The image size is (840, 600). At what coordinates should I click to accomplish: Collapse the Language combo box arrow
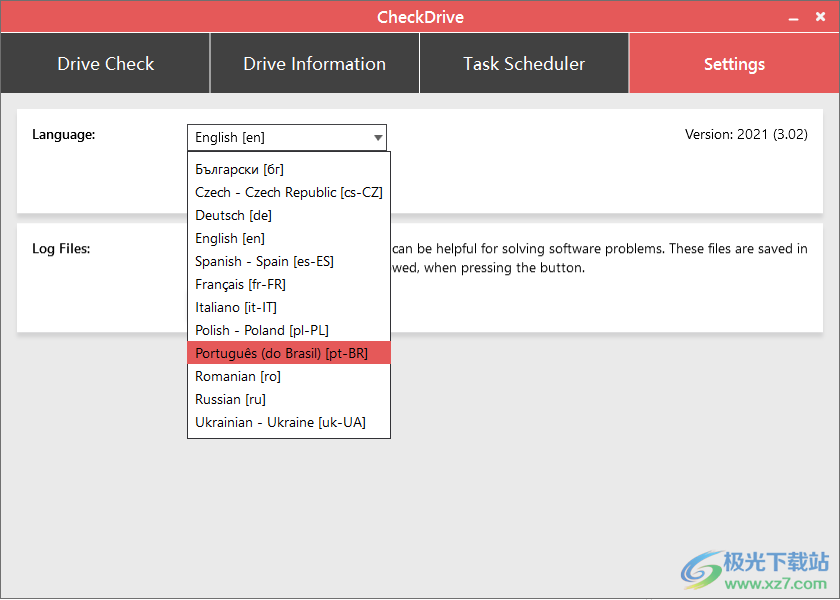click(x=378, y=138)
